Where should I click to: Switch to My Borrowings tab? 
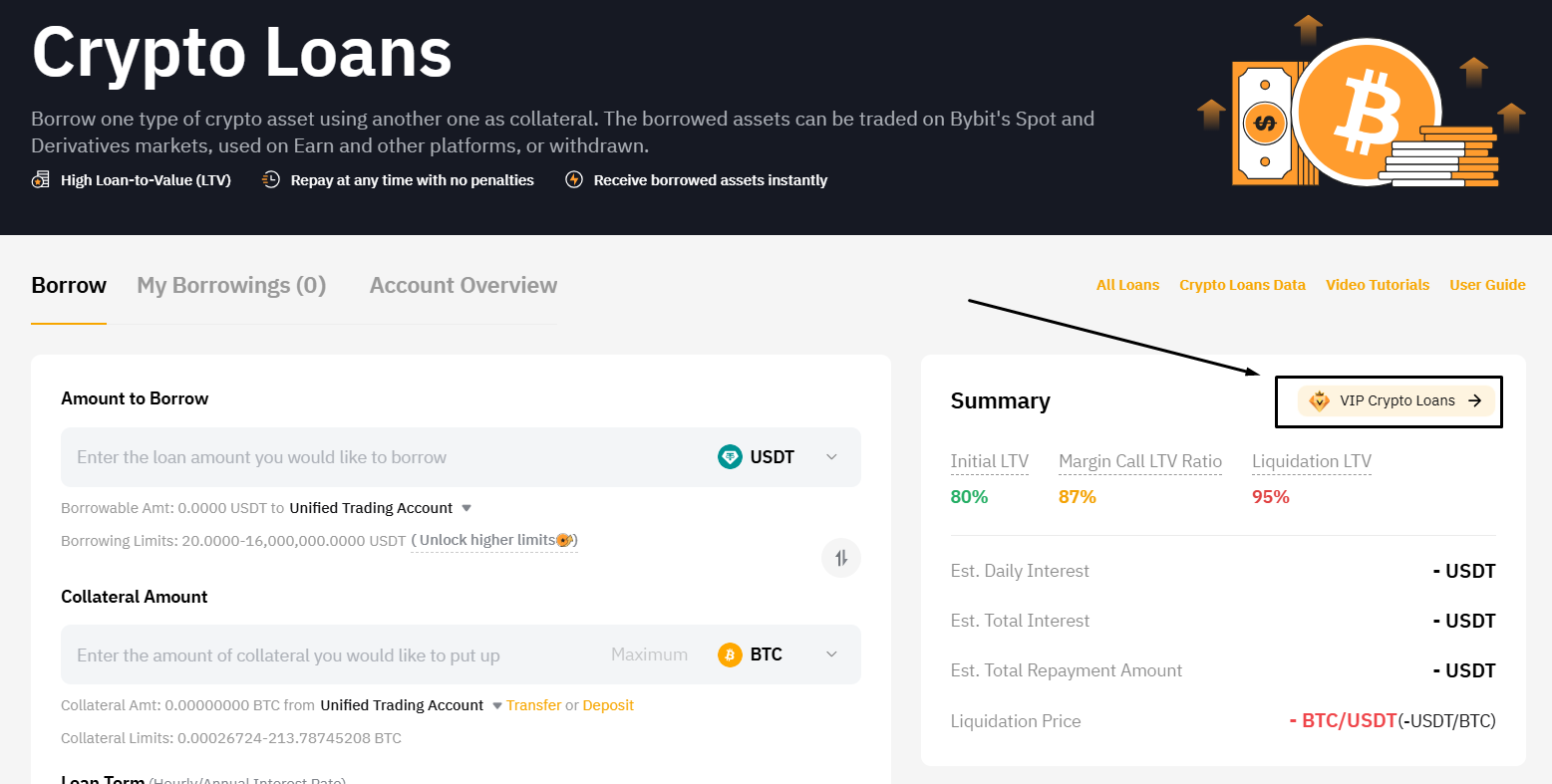(231, 285)
